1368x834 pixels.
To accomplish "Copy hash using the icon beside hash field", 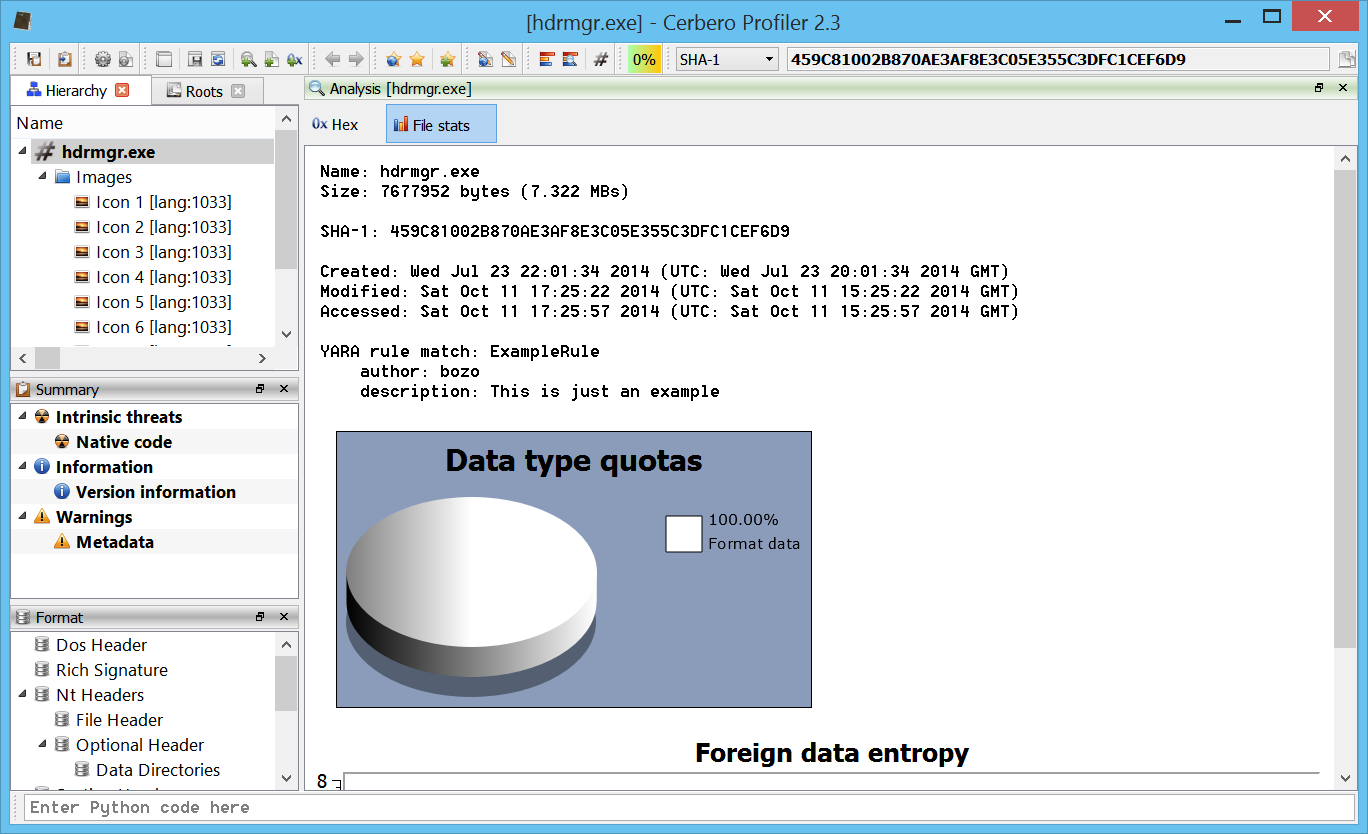I will point(1347,59).
